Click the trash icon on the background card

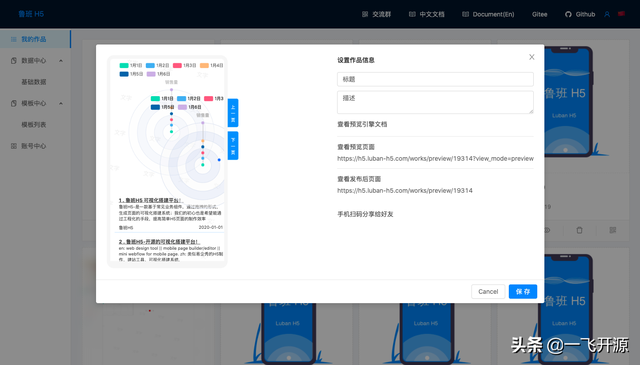pyautogui.click(x=579, y=230)
